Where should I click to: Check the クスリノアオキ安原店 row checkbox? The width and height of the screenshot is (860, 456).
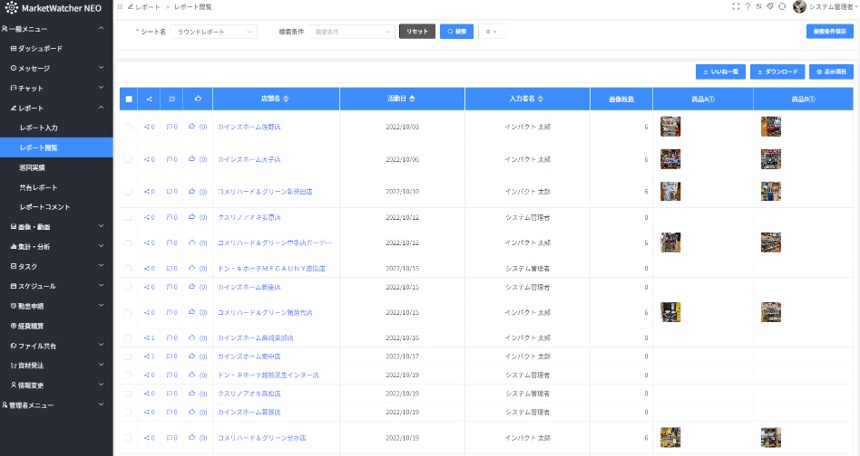coord(128,217)
